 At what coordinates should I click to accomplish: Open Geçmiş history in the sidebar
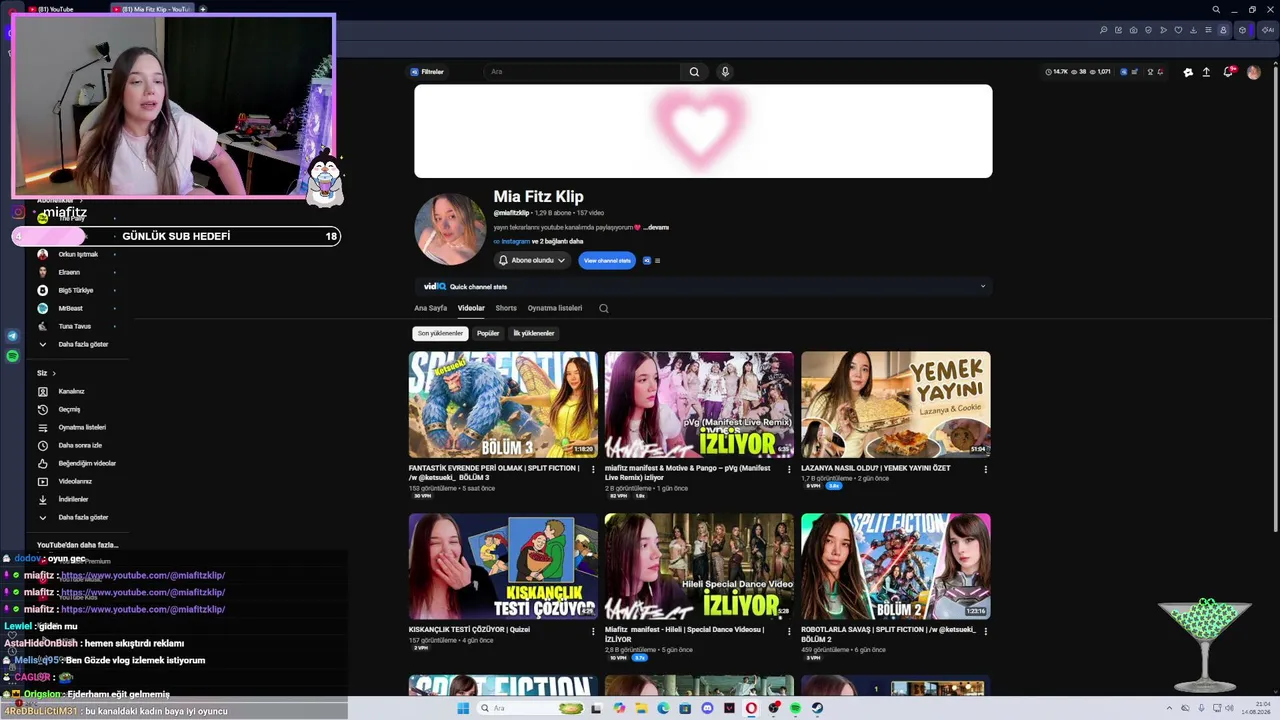(x=69, y=409)
